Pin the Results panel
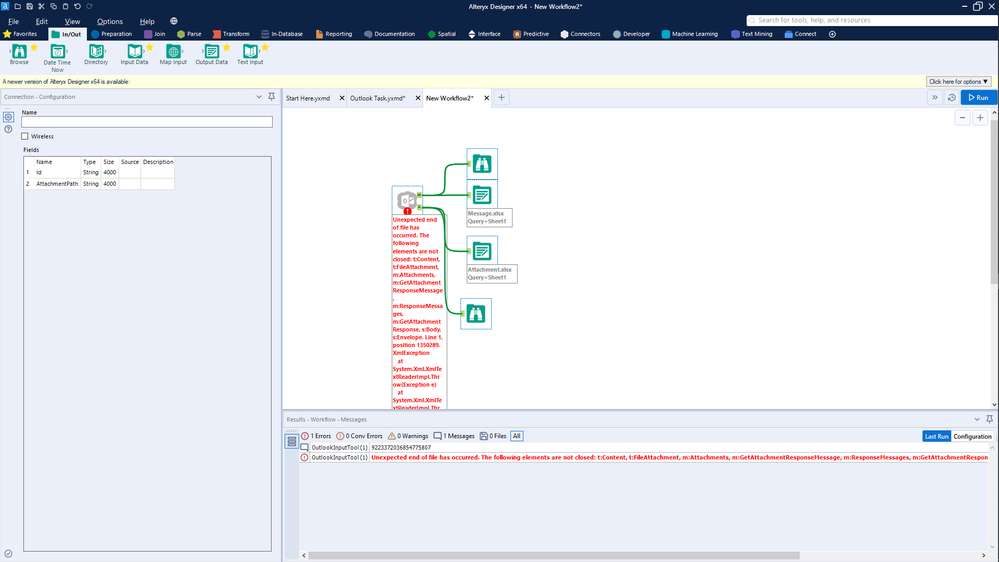Image resolution: width=999 pixels, height=562 pixels. 989,419
